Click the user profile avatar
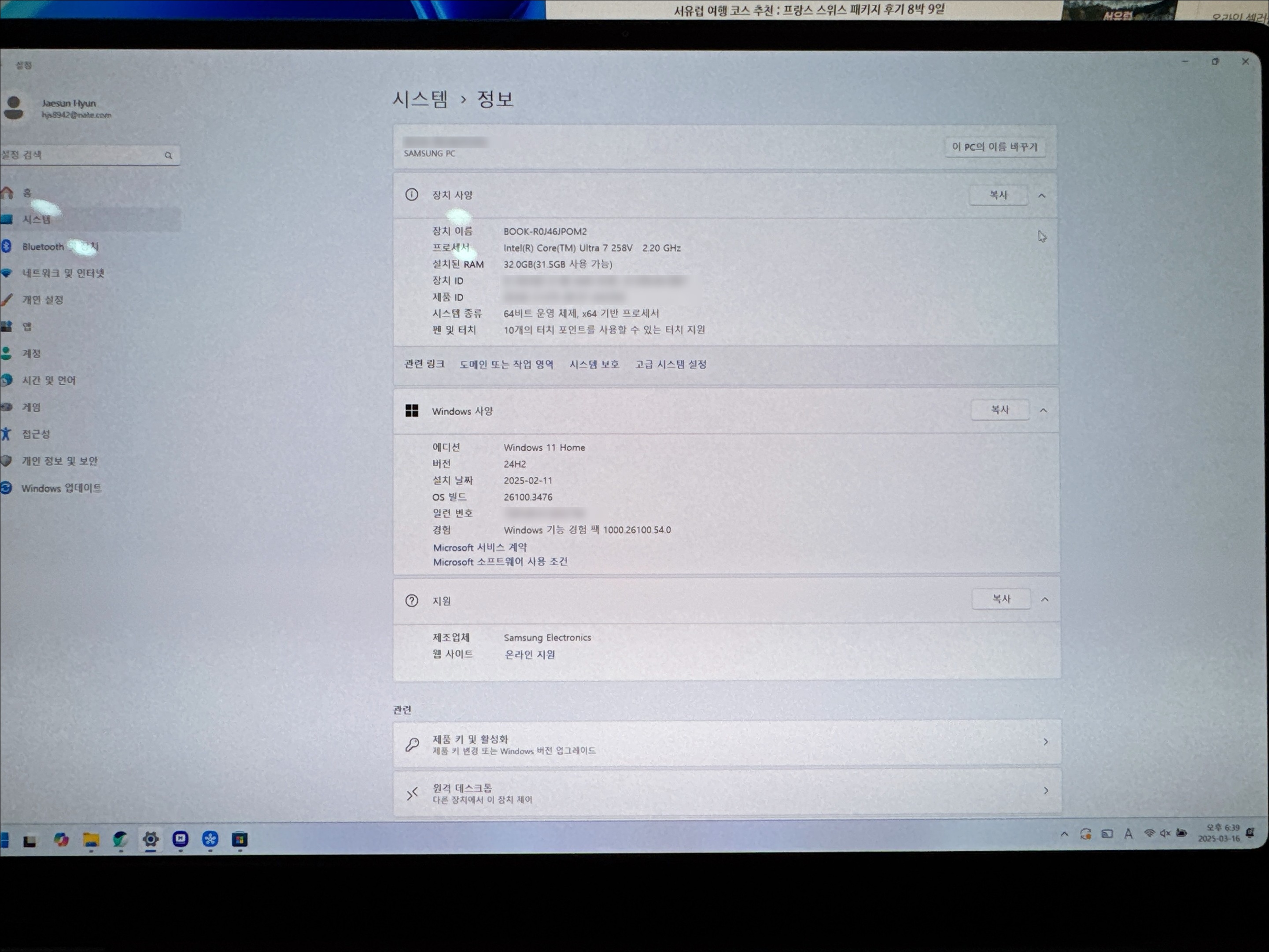 pos(14,107)
